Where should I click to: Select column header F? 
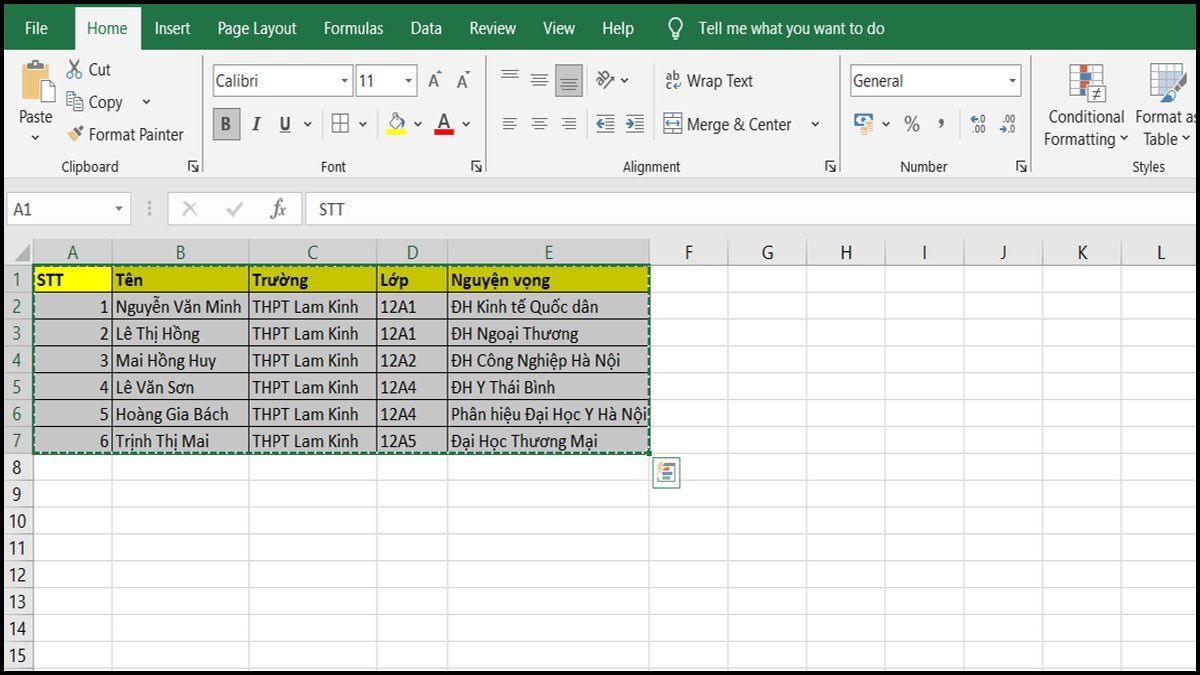click(x=688, y=253)
